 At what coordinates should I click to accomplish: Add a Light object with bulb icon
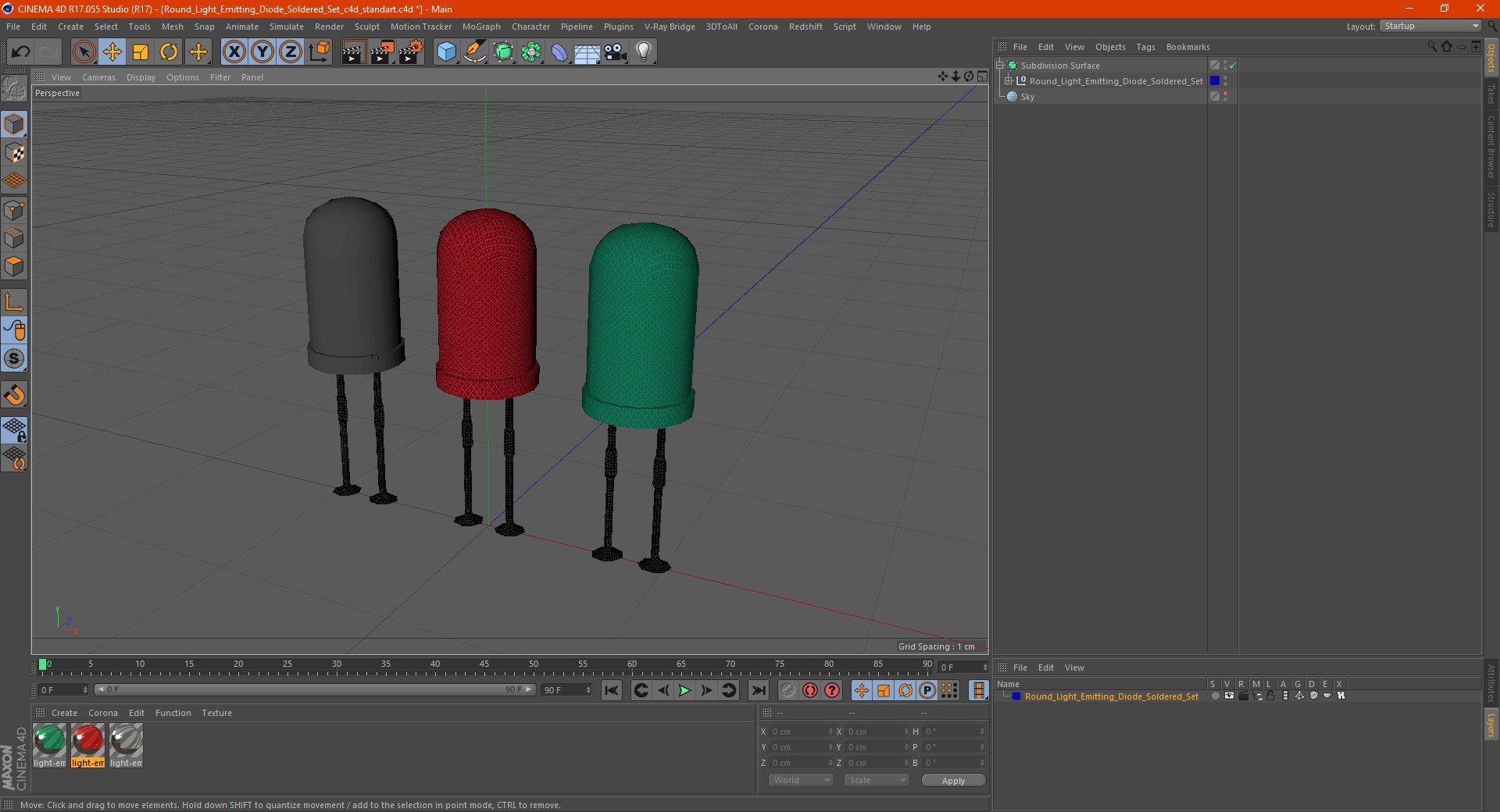coord(644,52)
